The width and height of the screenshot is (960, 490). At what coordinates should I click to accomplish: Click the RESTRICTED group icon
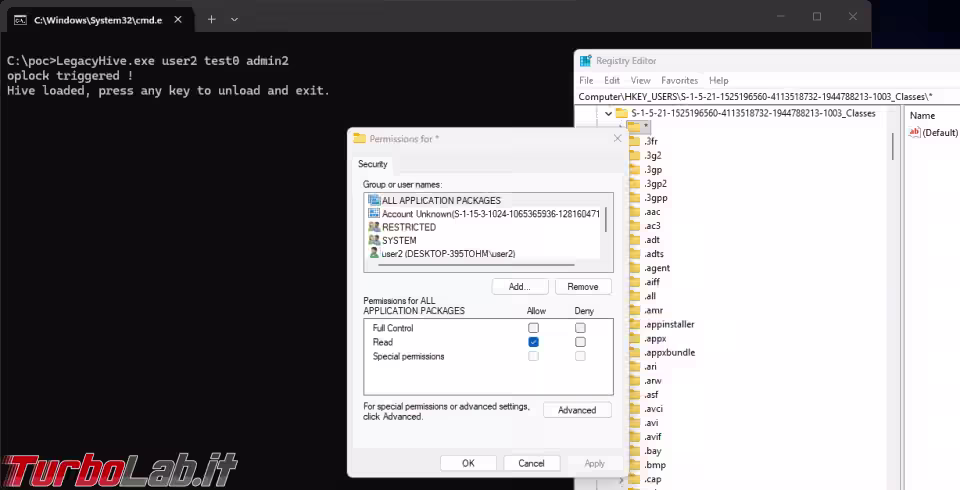(x=374, y=227)
